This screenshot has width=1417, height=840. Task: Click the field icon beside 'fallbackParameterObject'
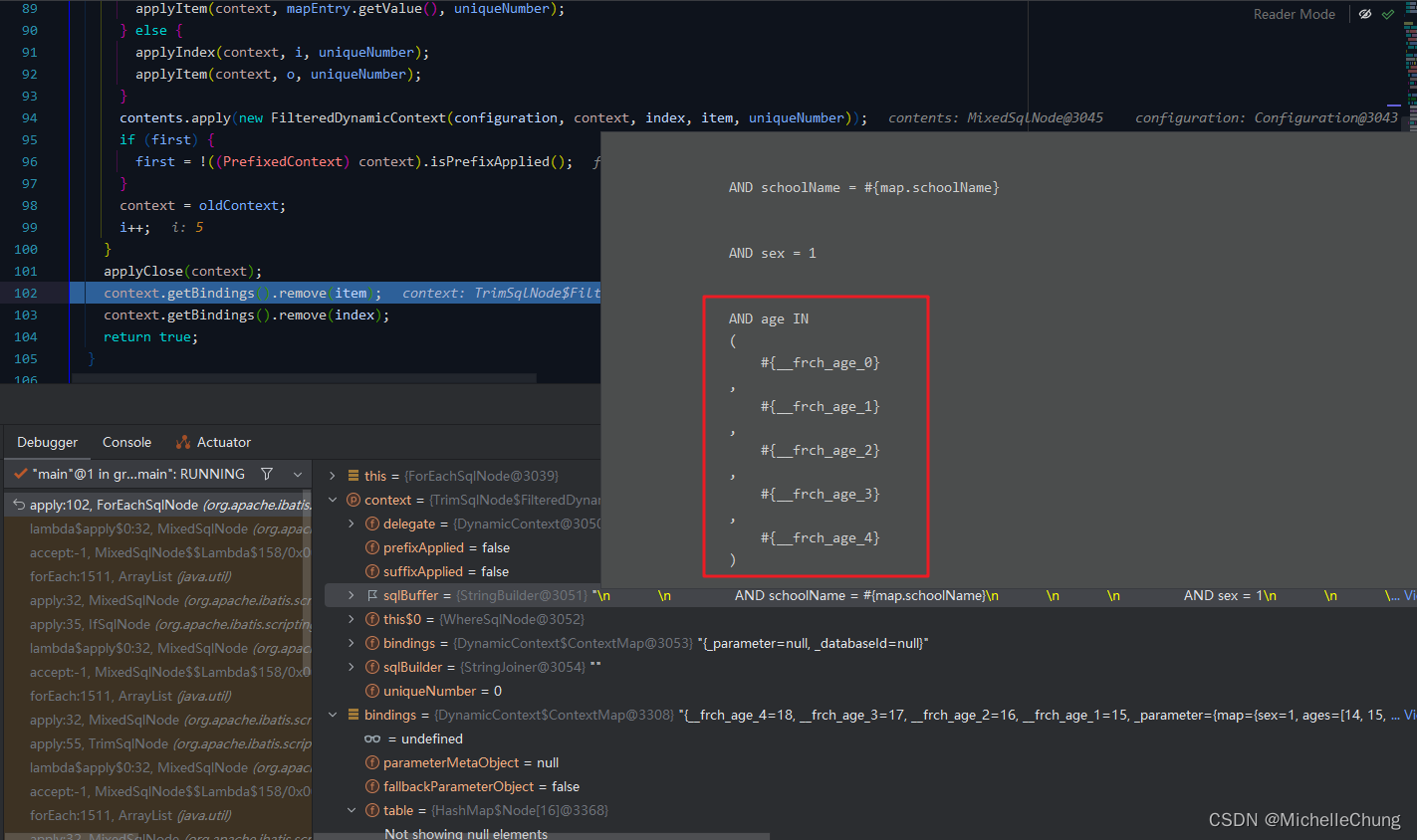tap(372, 786)
